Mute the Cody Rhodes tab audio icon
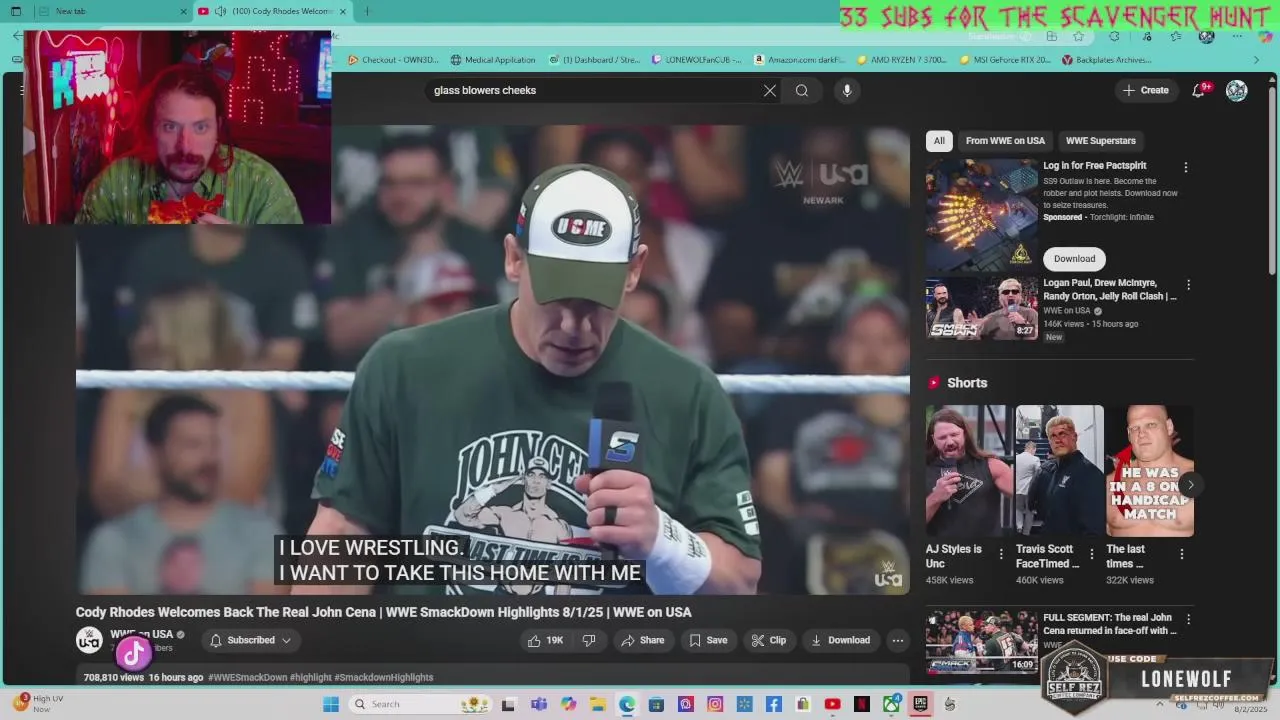1280x720 pixels. coord(220,11)
